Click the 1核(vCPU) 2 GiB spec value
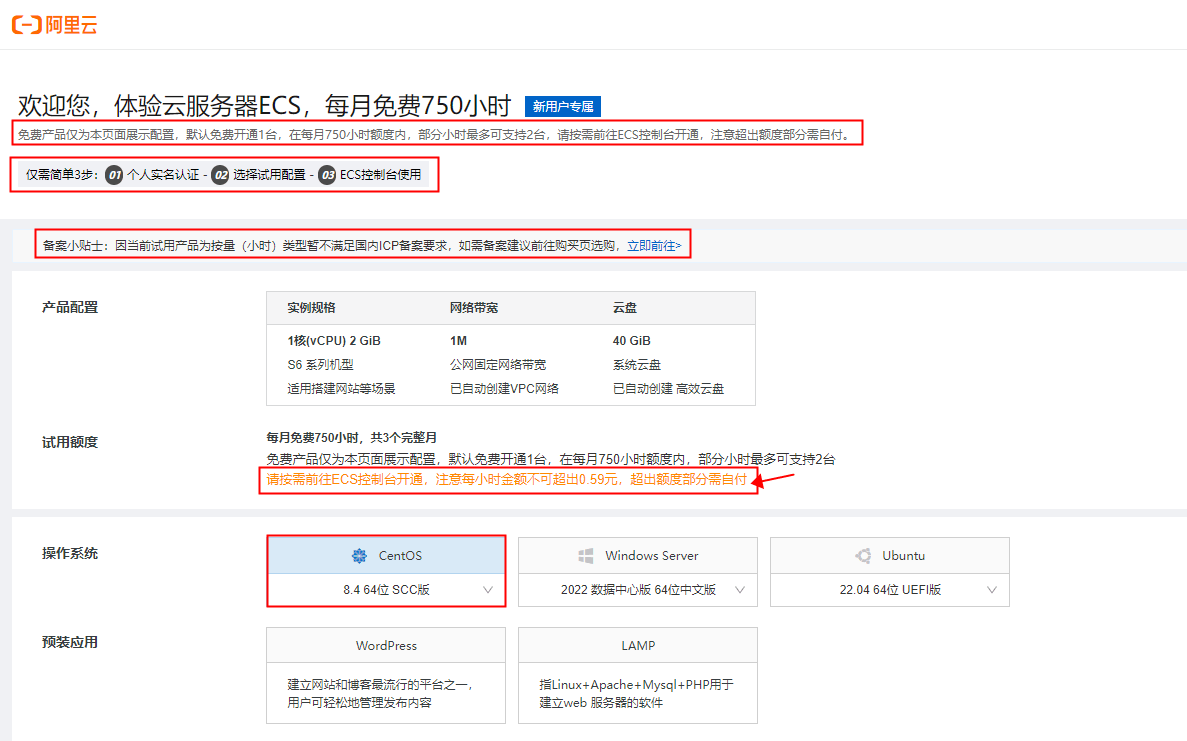 point(334,341)
